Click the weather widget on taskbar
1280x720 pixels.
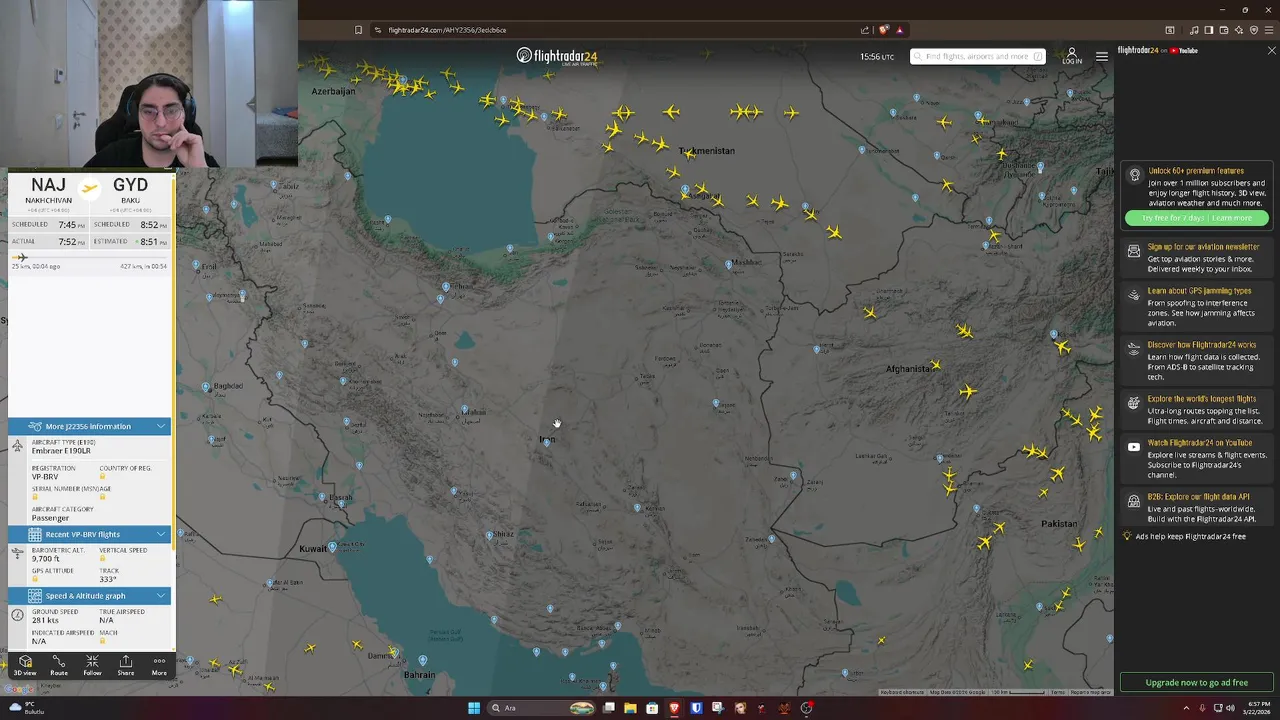point(26,708)
